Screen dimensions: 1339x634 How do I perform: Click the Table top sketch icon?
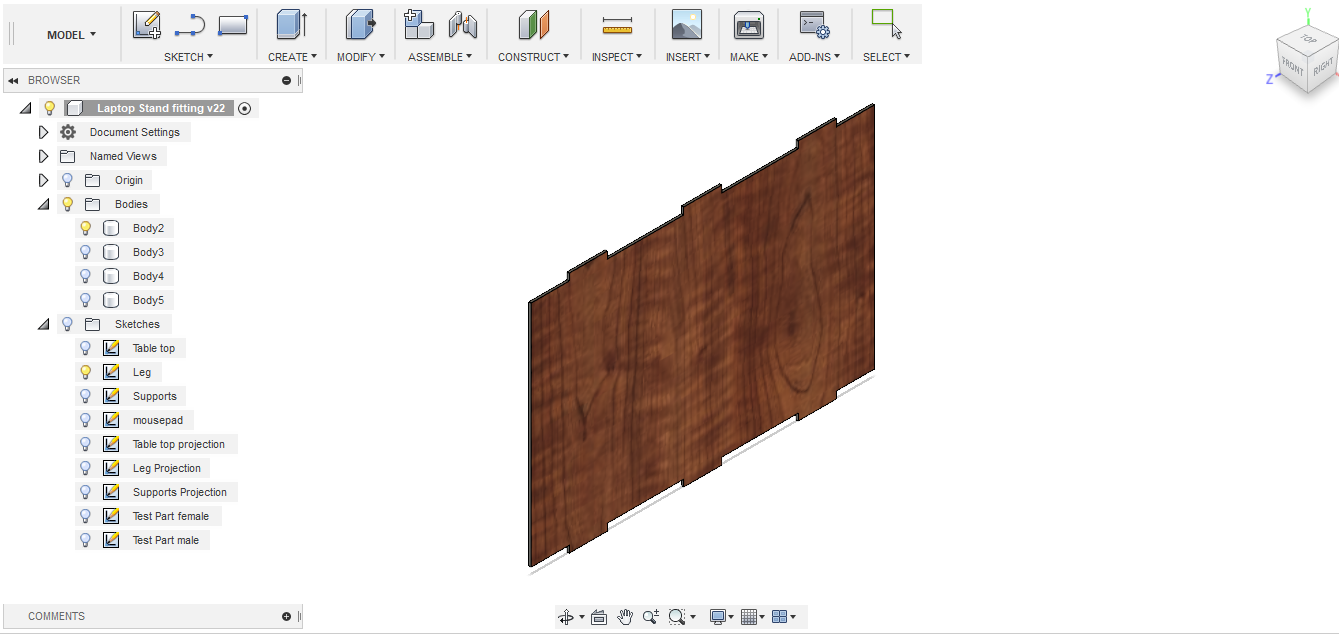[x=111, y=348]
